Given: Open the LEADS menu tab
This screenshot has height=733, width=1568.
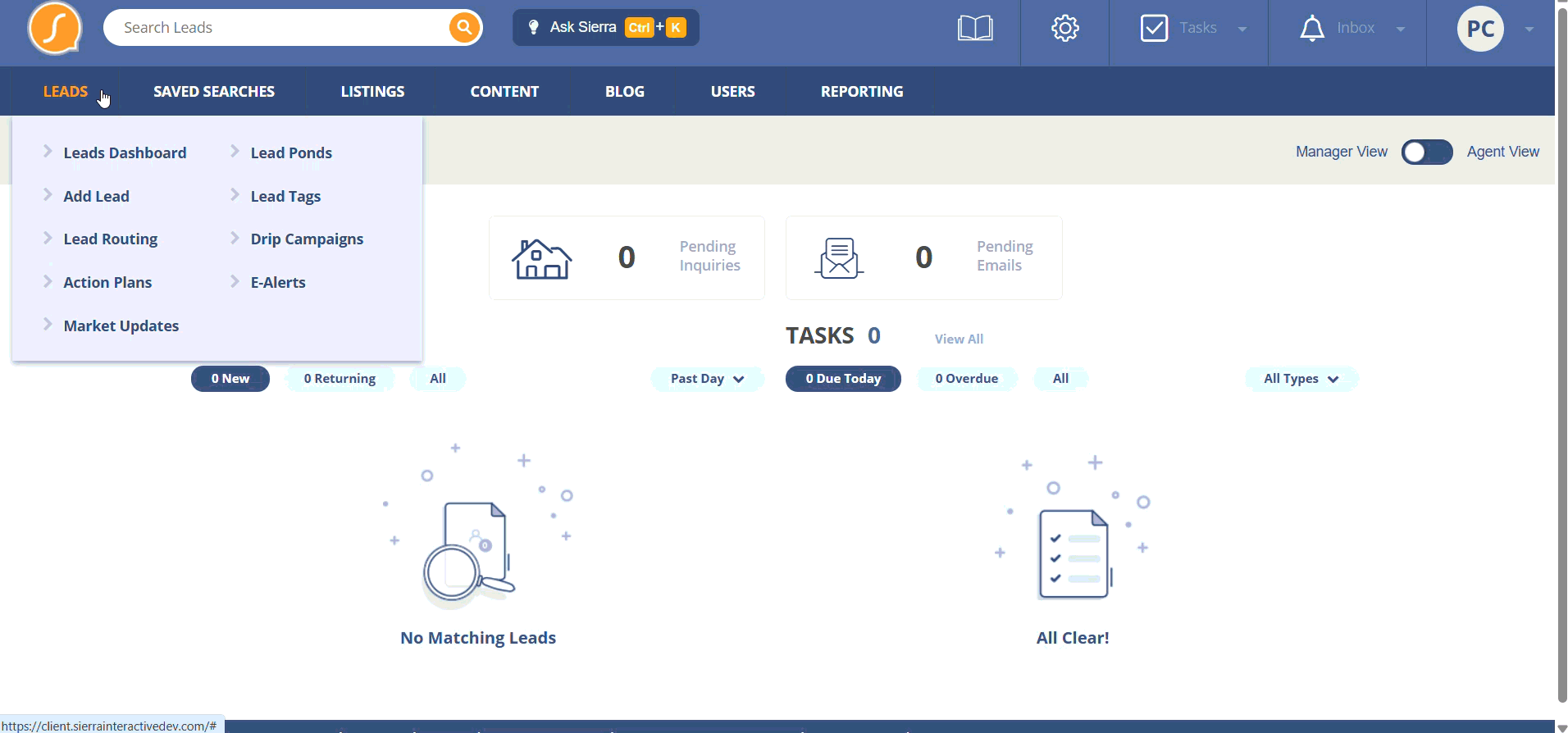Looking at the screenshot, I should pos(66,91).
